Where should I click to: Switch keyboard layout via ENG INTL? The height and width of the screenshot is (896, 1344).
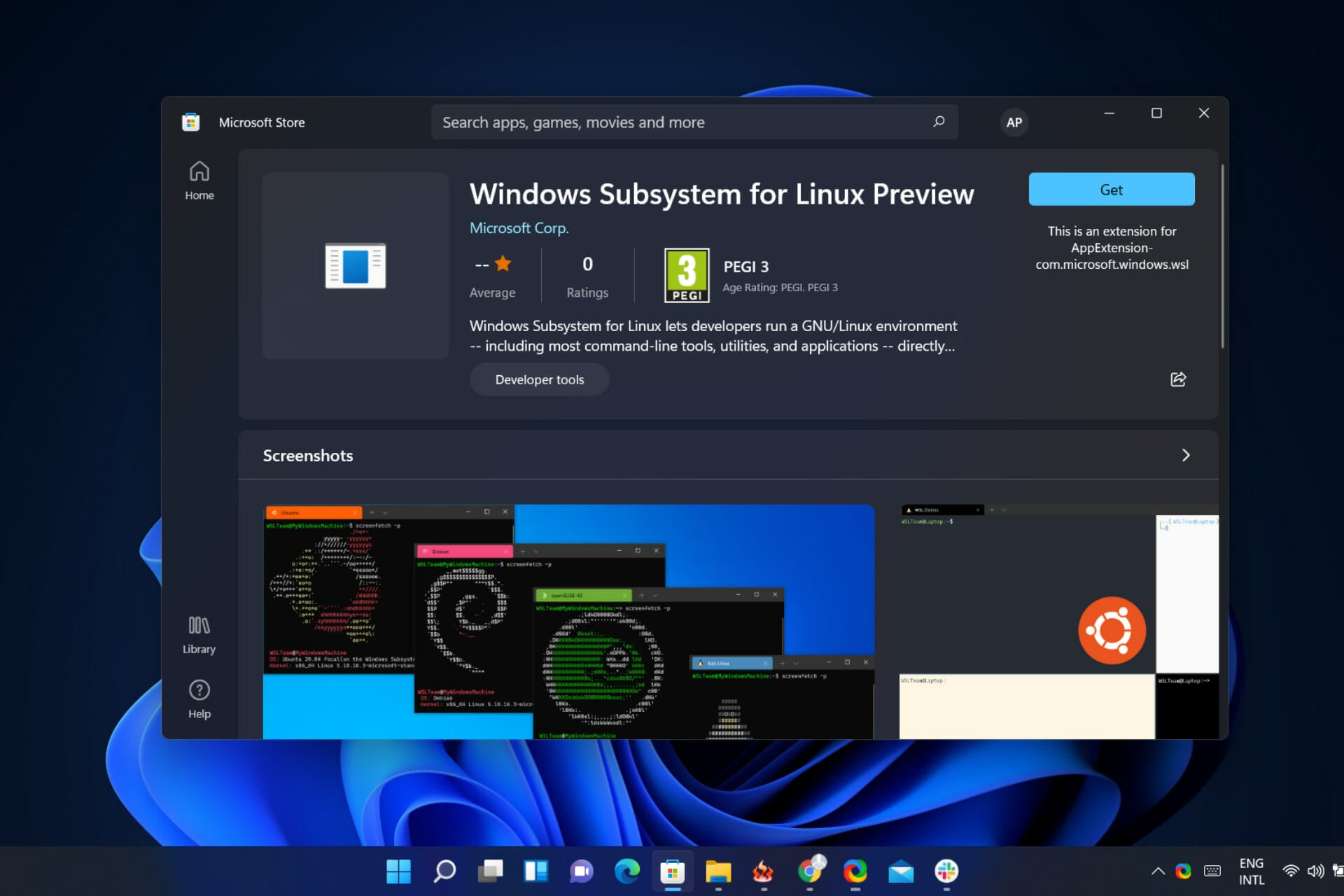(x=1250, y=871)
